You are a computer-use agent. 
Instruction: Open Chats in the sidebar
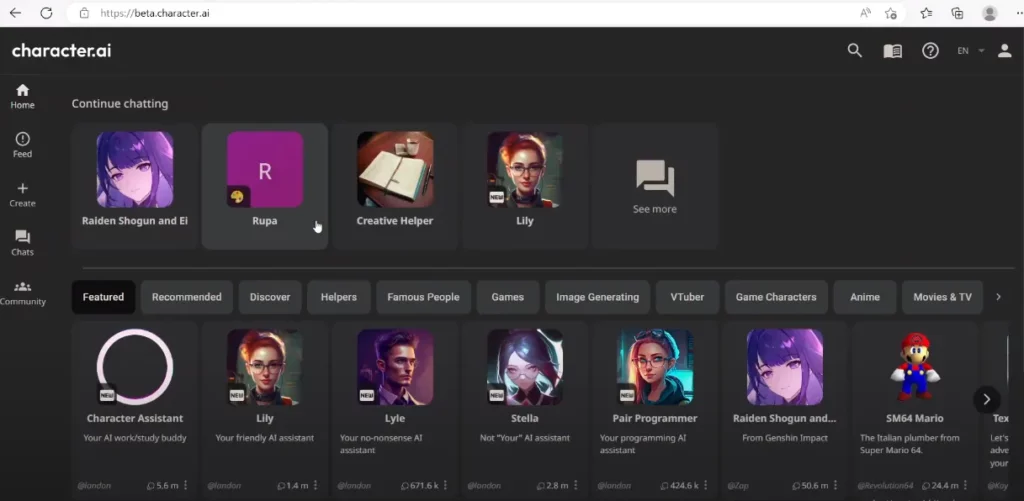[x=22, y=243]
